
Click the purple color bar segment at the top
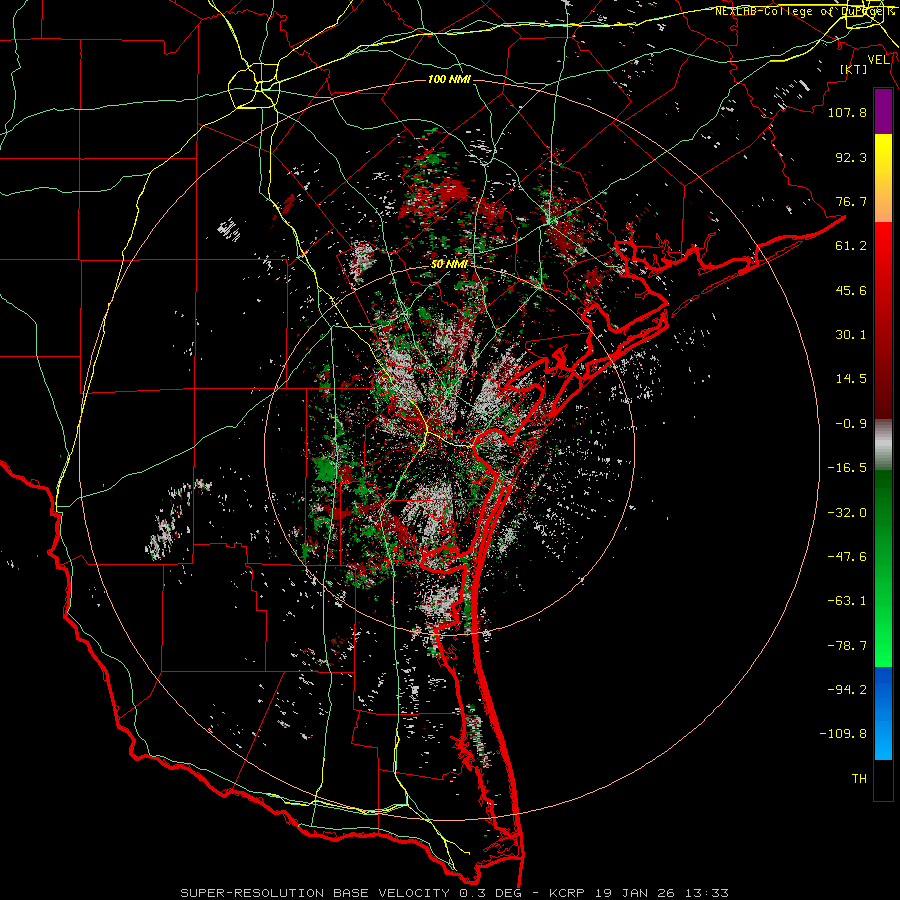(883, 112)
